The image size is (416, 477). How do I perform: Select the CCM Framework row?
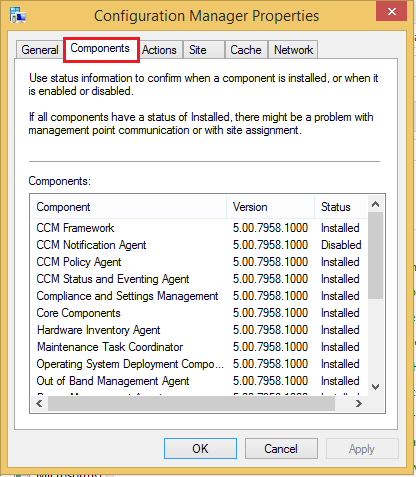click(199, 228)
